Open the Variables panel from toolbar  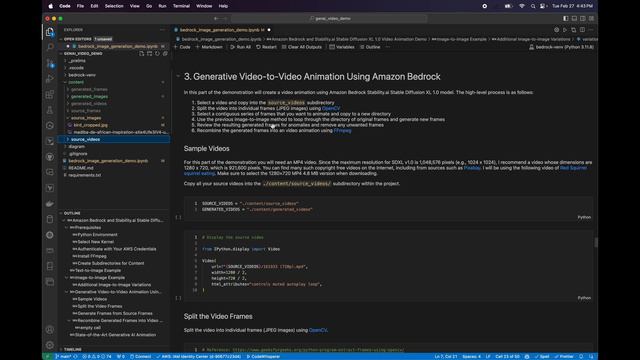[x=342, y=47]
